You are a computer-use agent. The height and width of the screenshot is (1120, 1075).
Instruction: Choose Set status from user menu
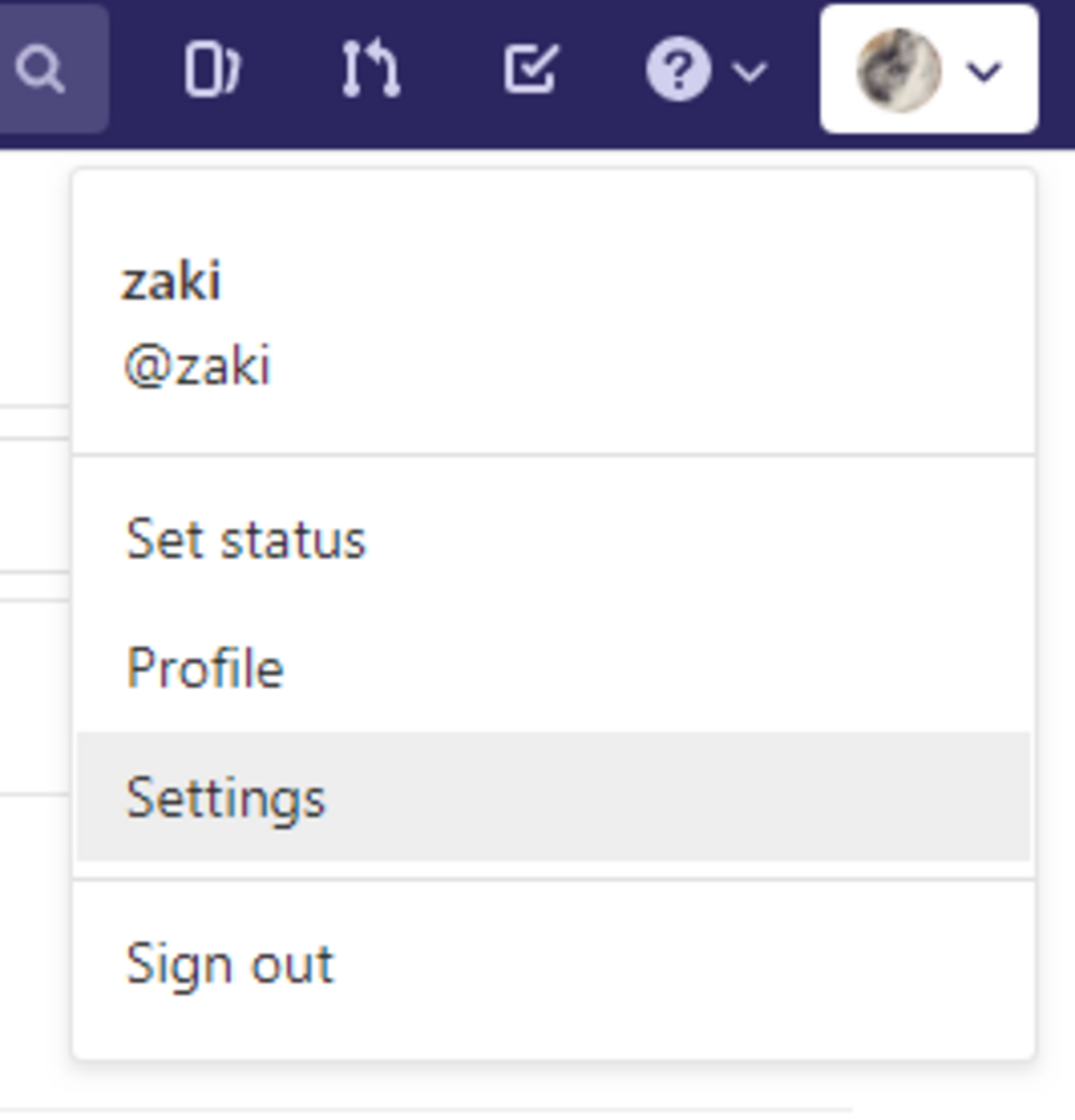pyautogui.click(x=246, y=540)
